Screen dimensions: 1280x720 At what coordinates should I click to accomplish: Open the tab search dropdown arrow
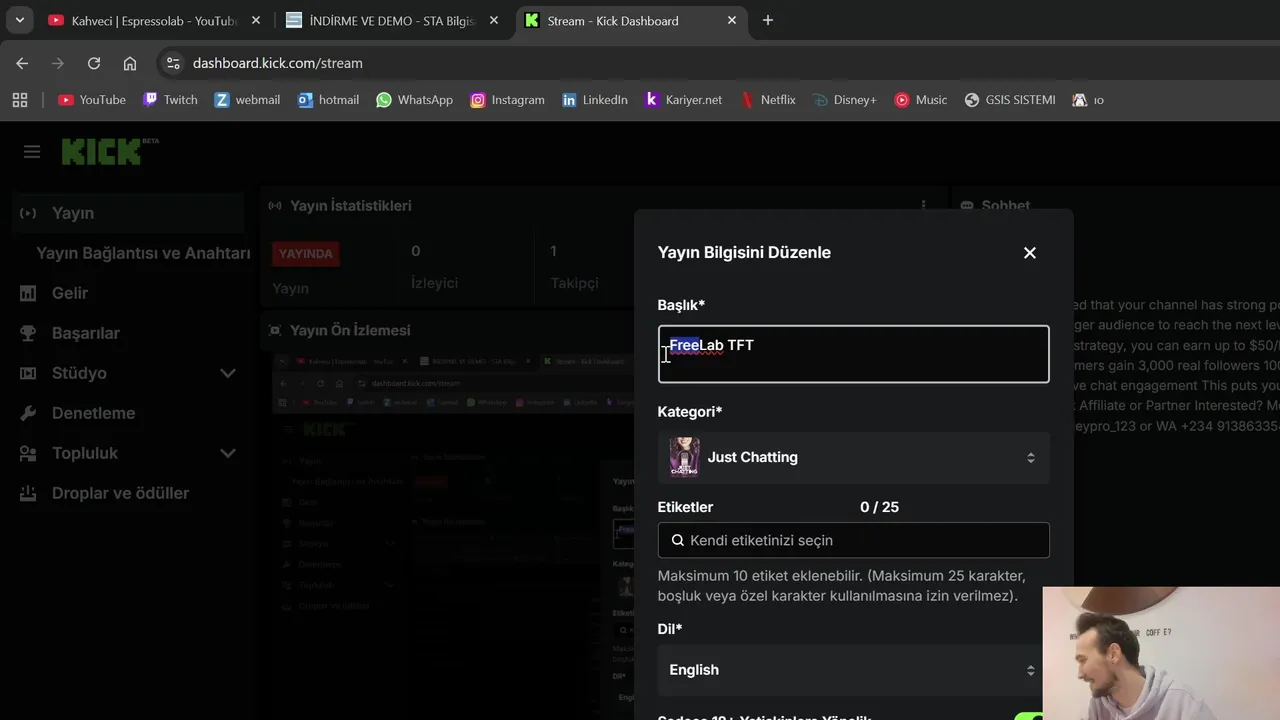[19, 20]
